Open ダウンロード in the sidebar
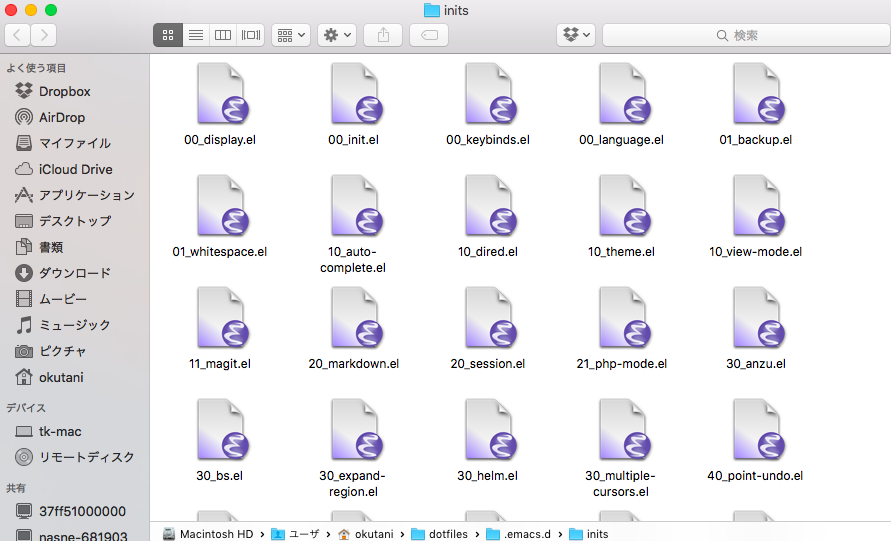Image resolution: width=891 pixels, height=541 pixels. [x=75, y=273]
